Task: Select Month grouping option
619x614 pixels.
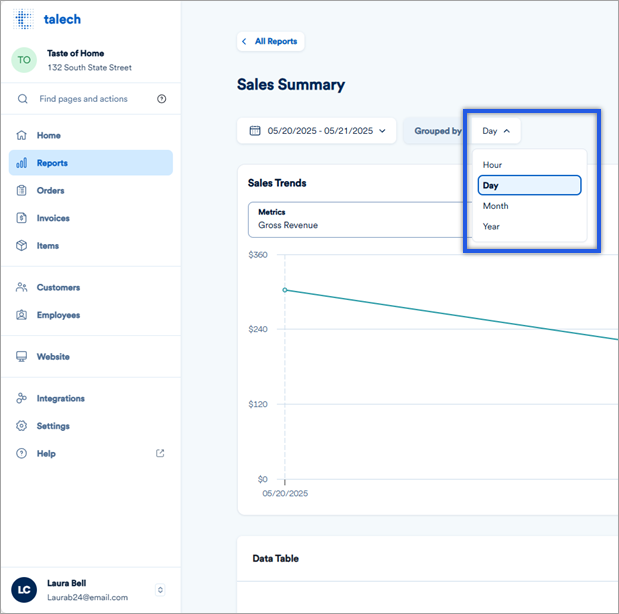Action: pyautogui.click(x=529, y=206)
